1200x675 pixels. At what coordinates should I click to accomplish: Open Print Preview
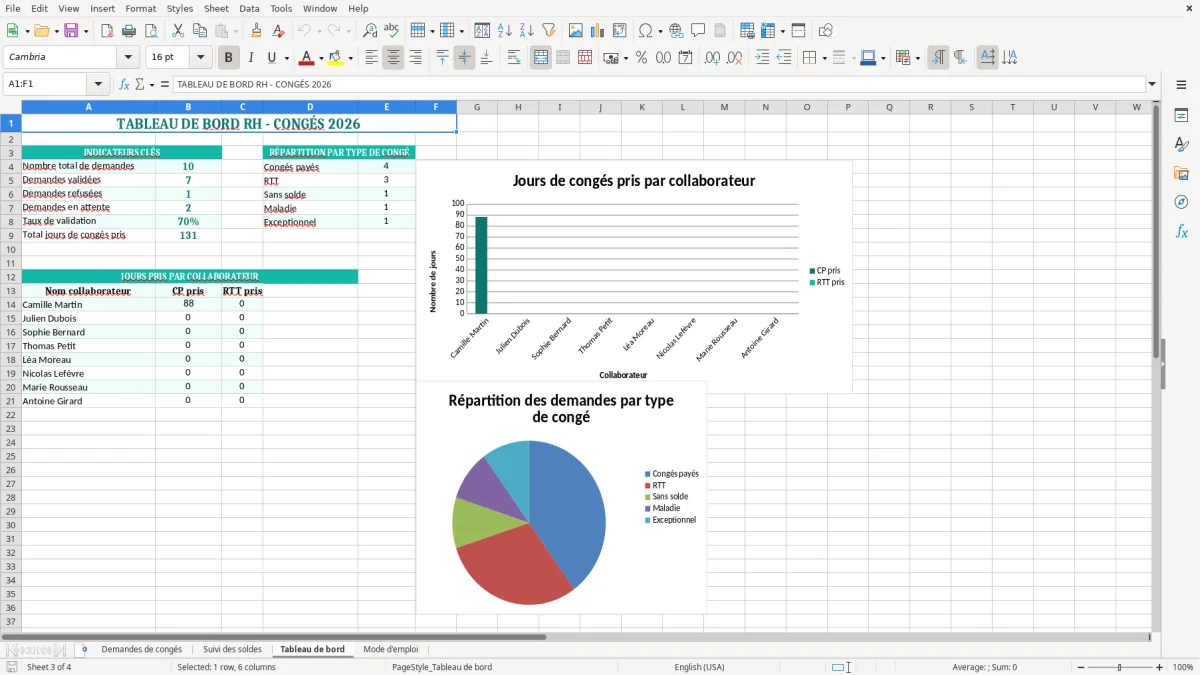click(x=152, y=31)
